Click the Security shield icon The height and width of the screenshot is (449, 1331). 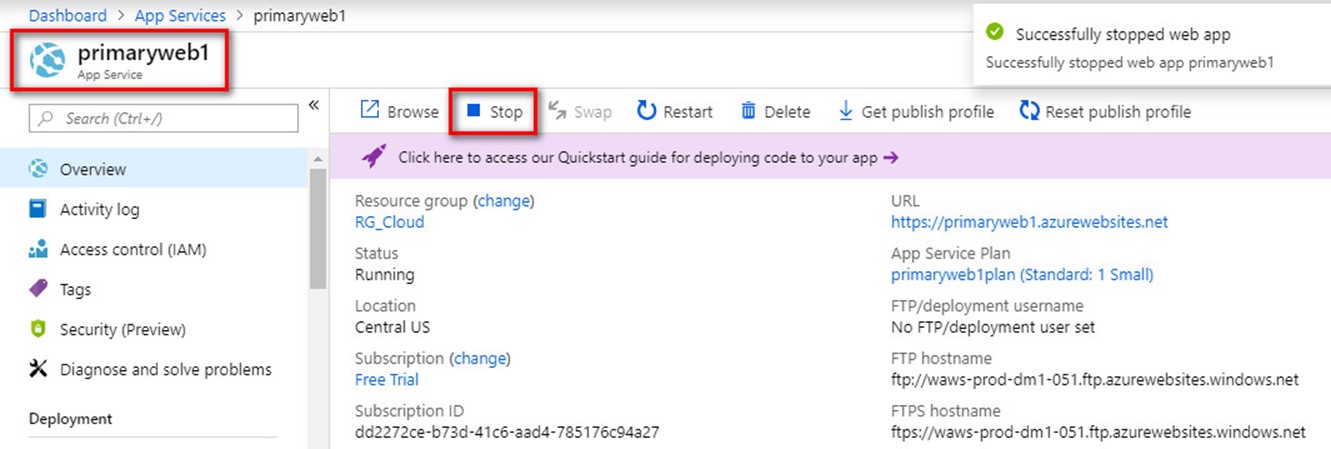tap(39, 329)
